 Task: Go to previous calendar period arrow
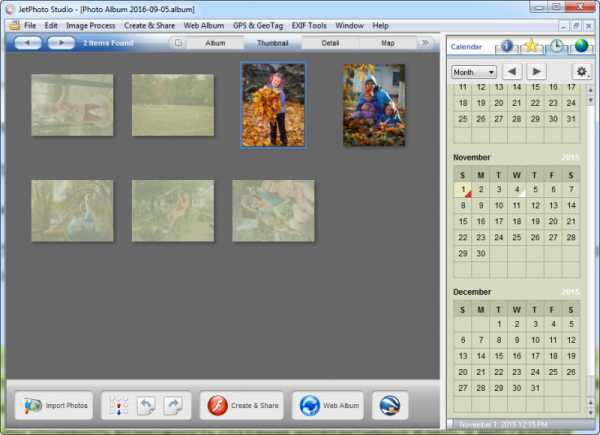pyautogui.click(x=512, y=72)
